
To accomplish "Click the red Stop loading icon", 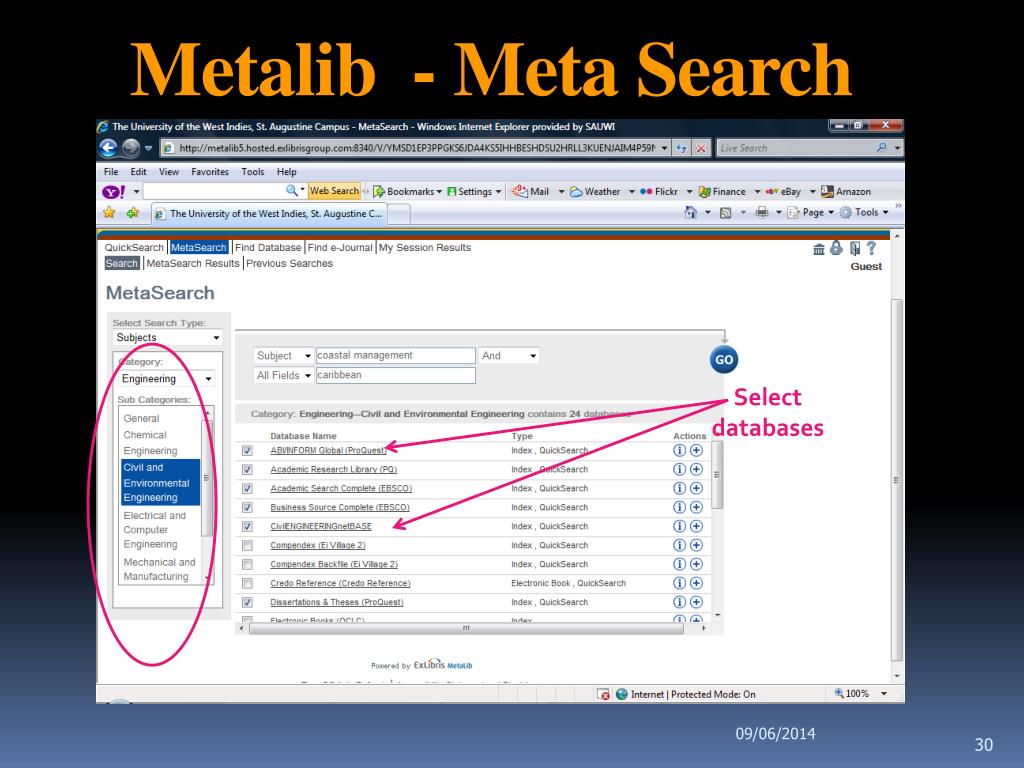I will pyautogui.click(x=701, y=148).
